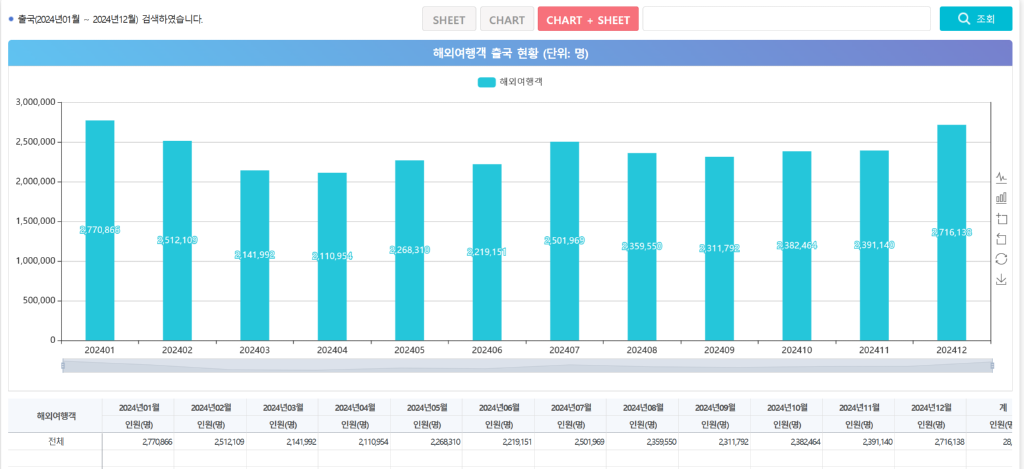Click the 202412 bar in chart
Viewport: 1024px width, 469px height.
(x=952, y=233)
